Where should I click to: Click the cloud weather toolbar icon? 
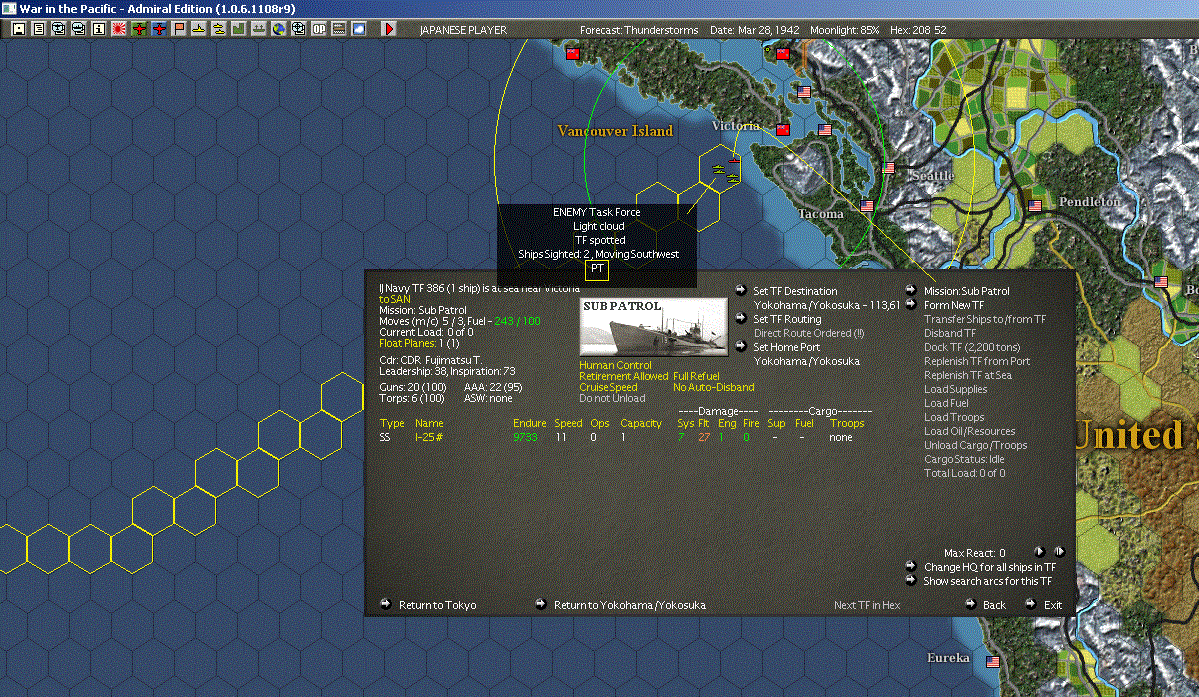click(359, 29)
